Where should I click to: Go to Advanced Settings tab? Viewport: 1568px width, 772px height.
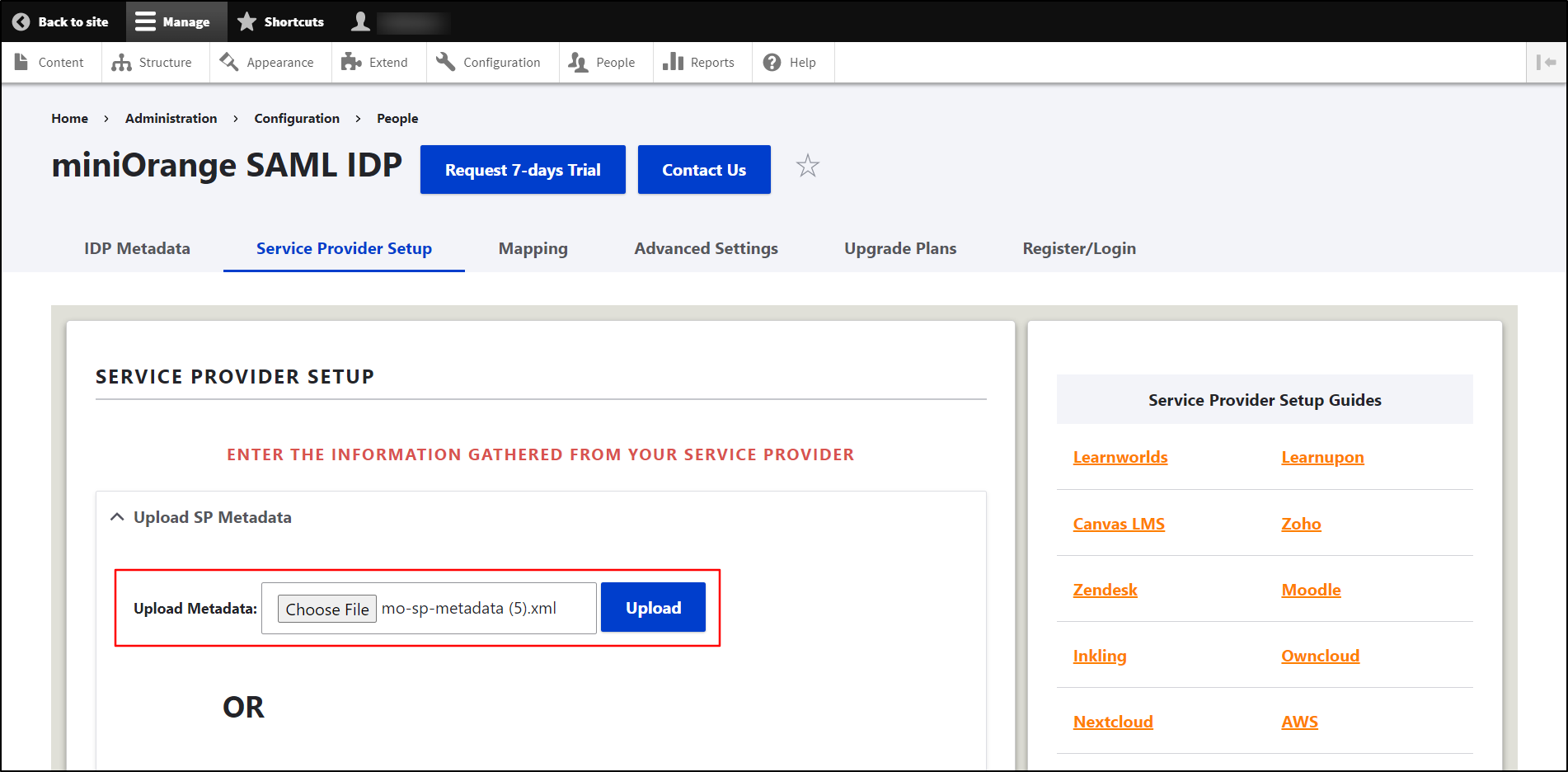click(x=707, y=248)
